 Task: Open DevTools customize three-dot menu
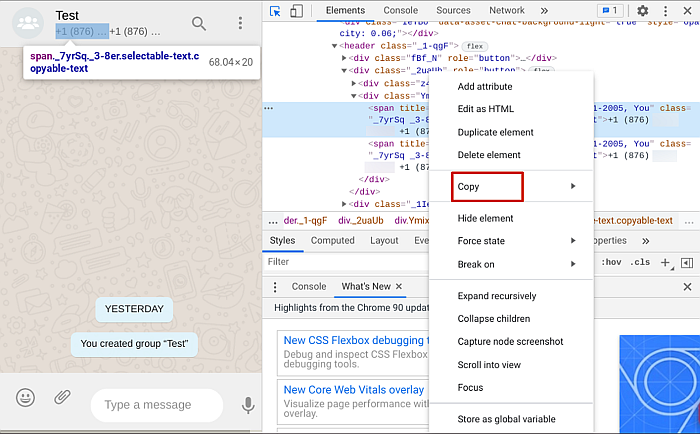[665, 11]
